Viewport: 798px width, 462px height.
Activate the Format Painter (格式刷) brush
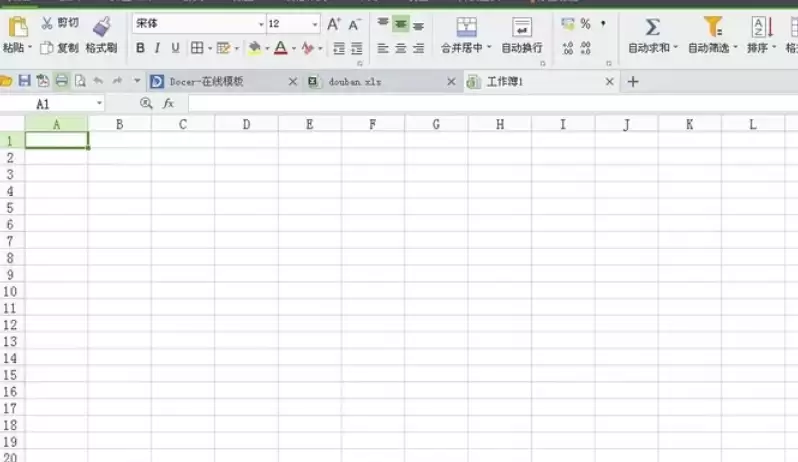point(101,35)
